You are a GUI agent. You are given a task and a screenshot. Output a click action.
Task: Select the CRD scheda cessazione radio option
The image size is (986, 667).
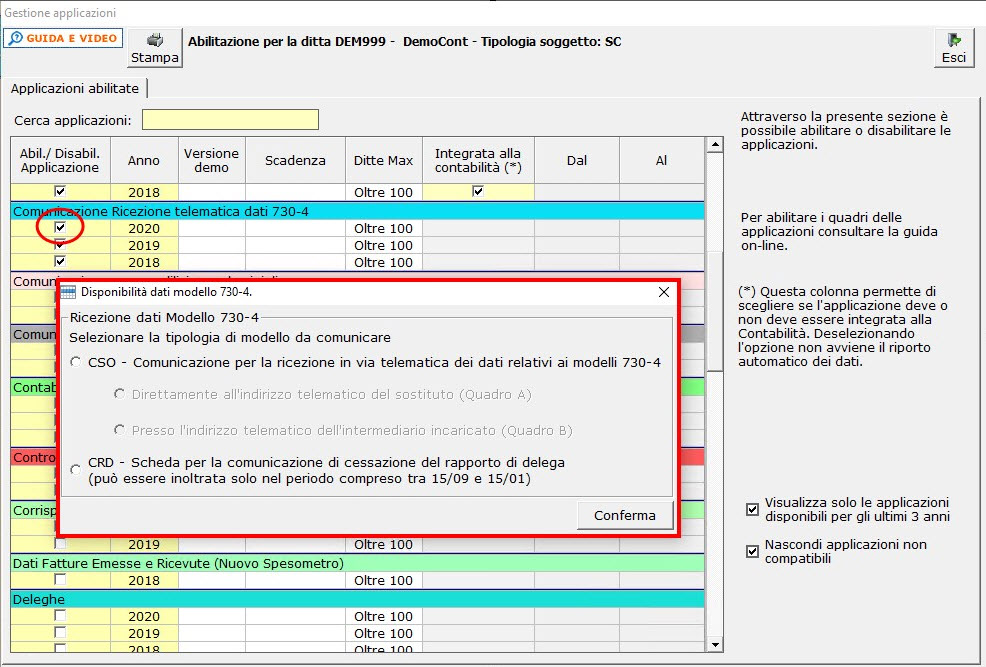[76, 470]
